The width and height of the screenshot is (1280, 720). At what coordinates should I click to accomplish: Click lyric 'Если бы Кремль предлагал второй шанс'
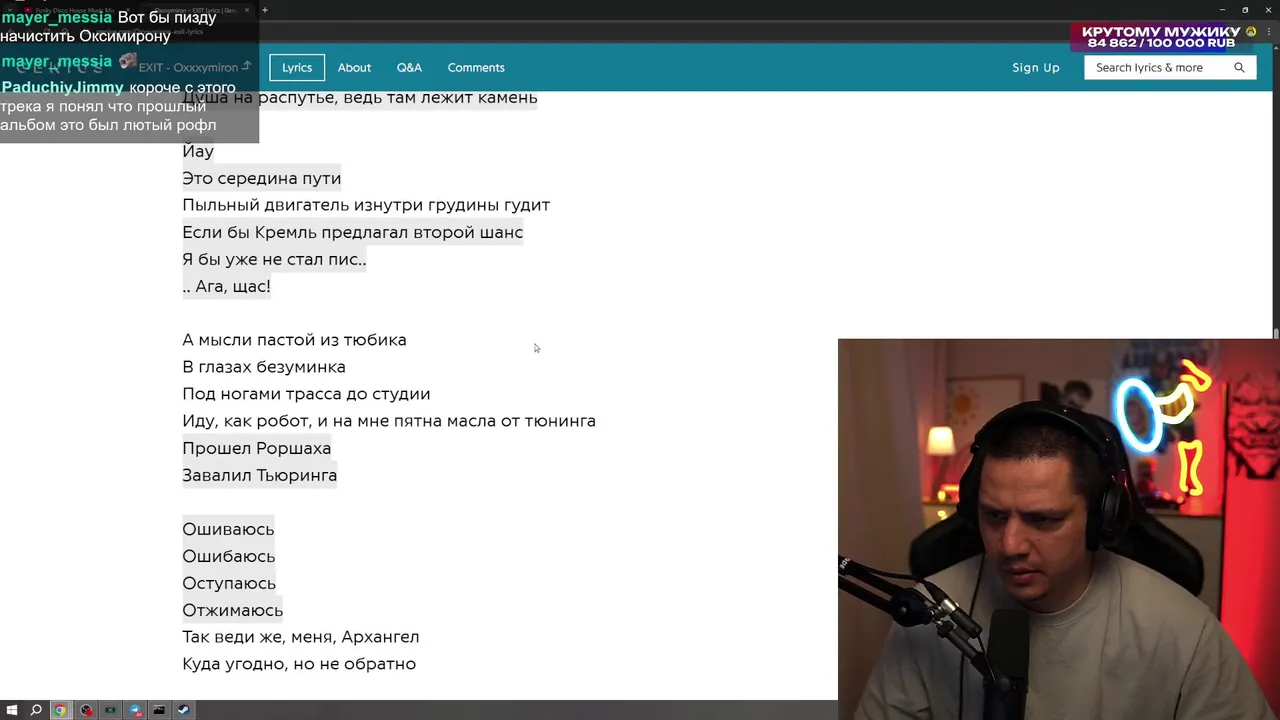pos(352,232)
